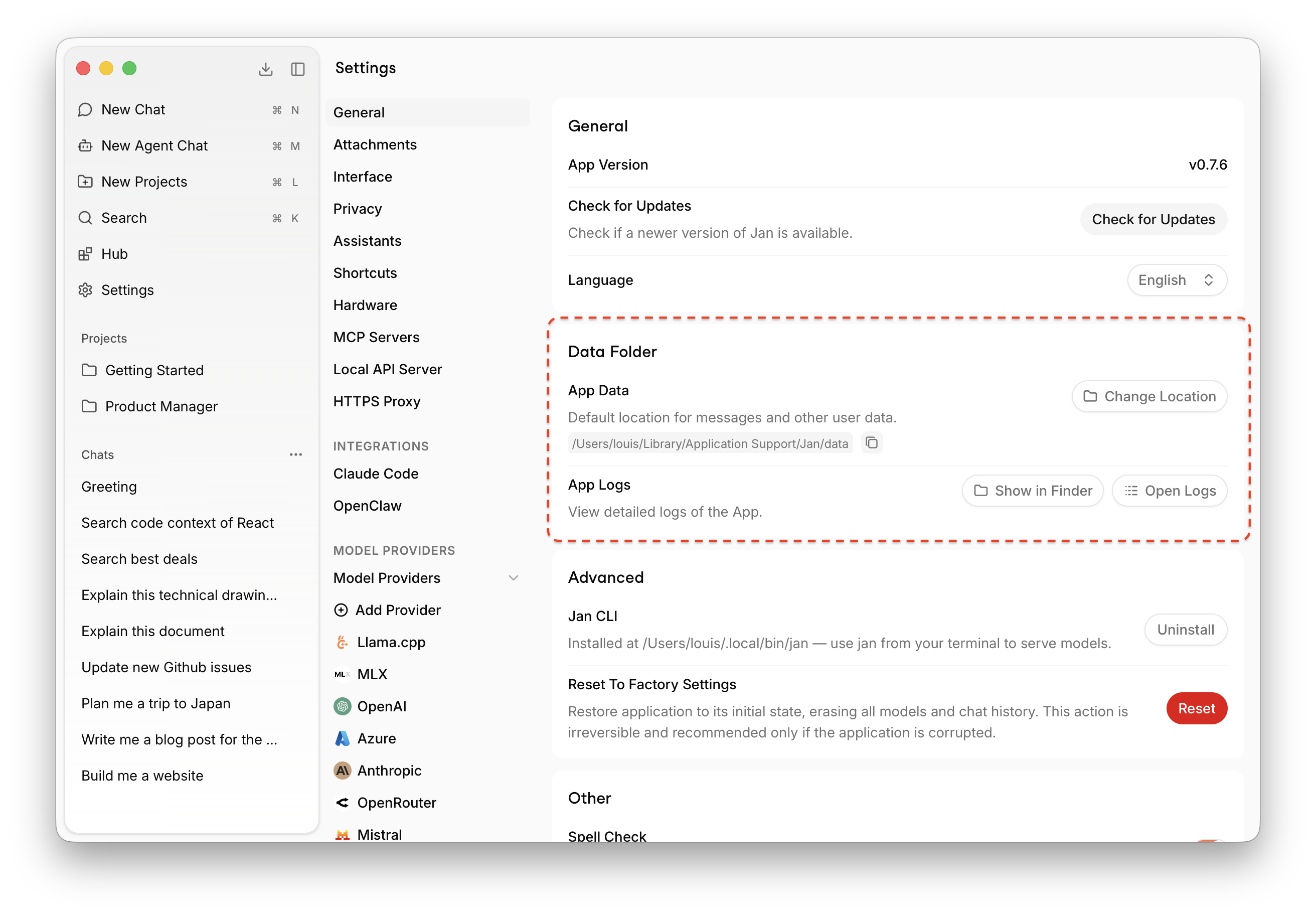
Task: Reset the app to factory settings
Action: 1197,708
